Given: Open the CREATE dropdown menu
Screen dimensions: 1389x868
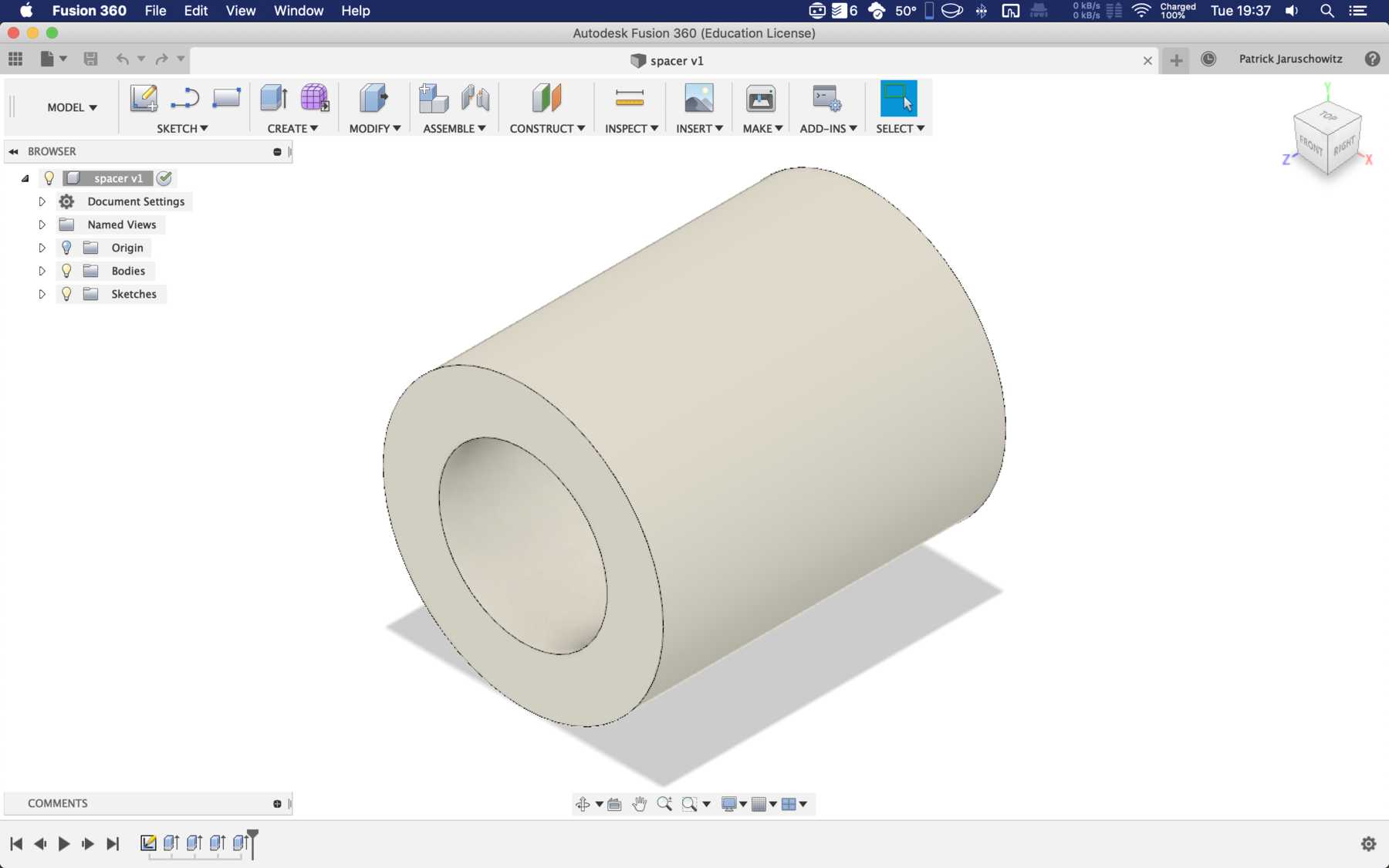Looking at the screenshot, I should [x=292, y=128].
